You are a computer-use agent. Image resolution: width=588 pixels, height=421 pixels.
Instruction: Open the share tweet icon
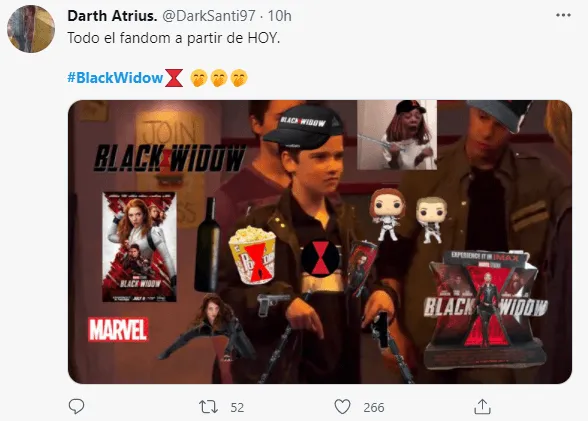coord(482,407)
